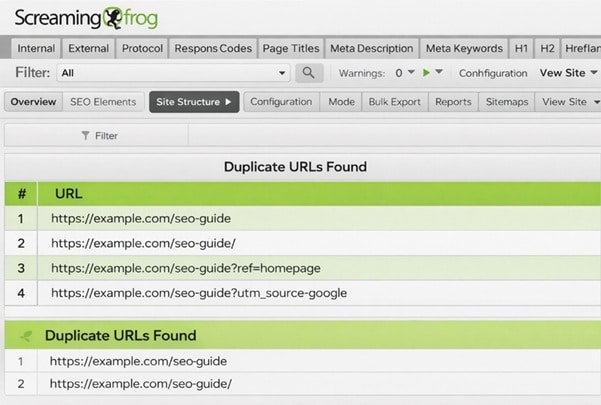Screen dimensions: 601x405
Task: Select row 1 https://example.com/seo-guide in upper table
Action: [x=303, y=219]
